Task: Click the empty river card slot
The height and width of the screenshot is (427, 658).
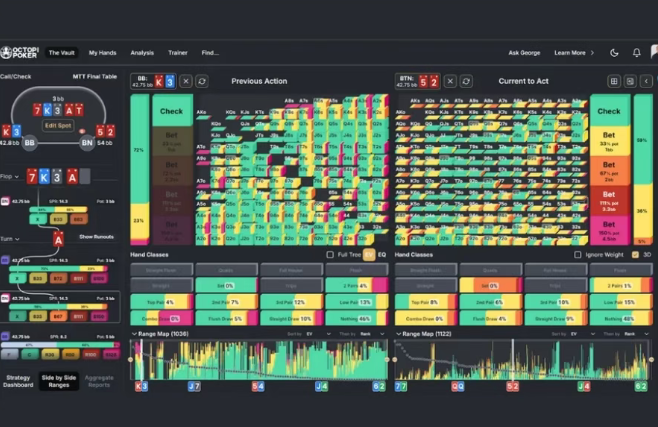Action: (84, 176)
